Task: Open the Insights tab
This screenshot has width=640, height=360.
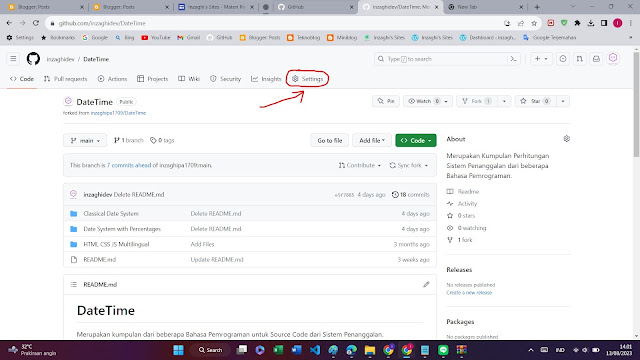Action: (x=266, y=79)
